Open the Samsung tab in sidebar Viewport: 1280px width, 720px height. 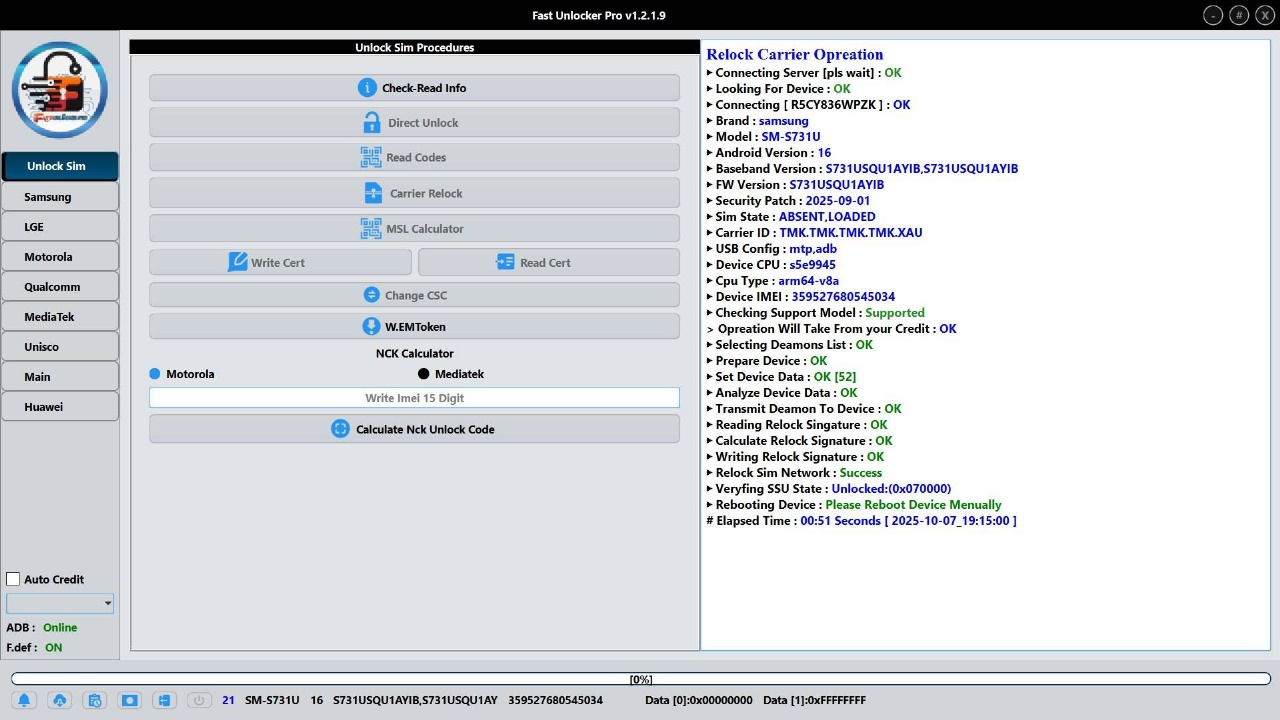(x=59, y=197)
